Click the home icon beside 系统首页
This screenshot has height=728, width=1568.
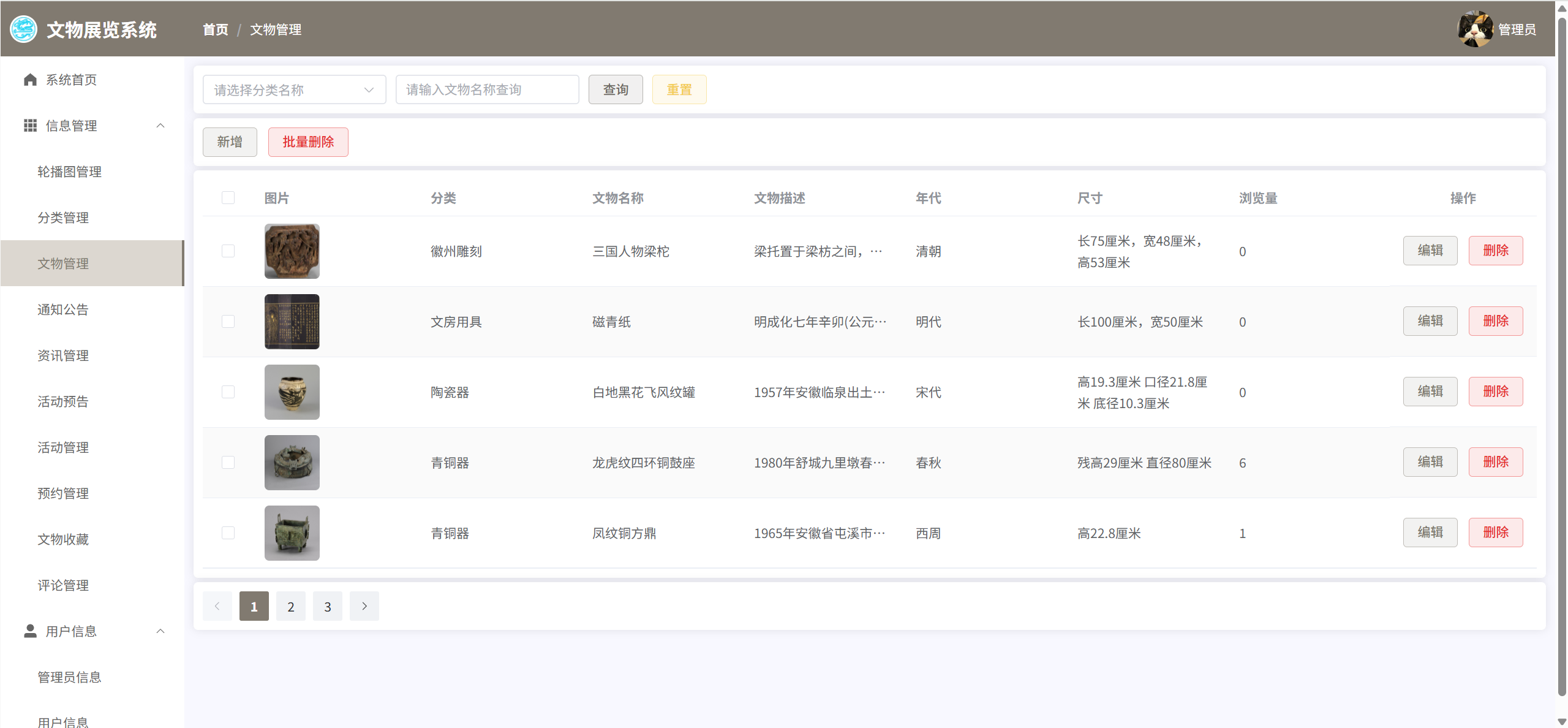coord(30,80)
